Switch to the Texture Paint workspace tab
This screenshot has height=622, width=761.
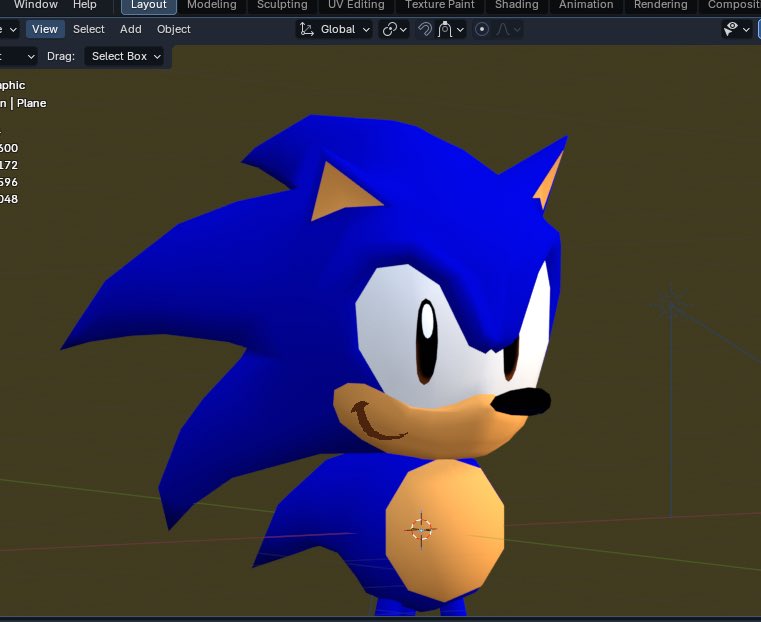click(440, 5)
